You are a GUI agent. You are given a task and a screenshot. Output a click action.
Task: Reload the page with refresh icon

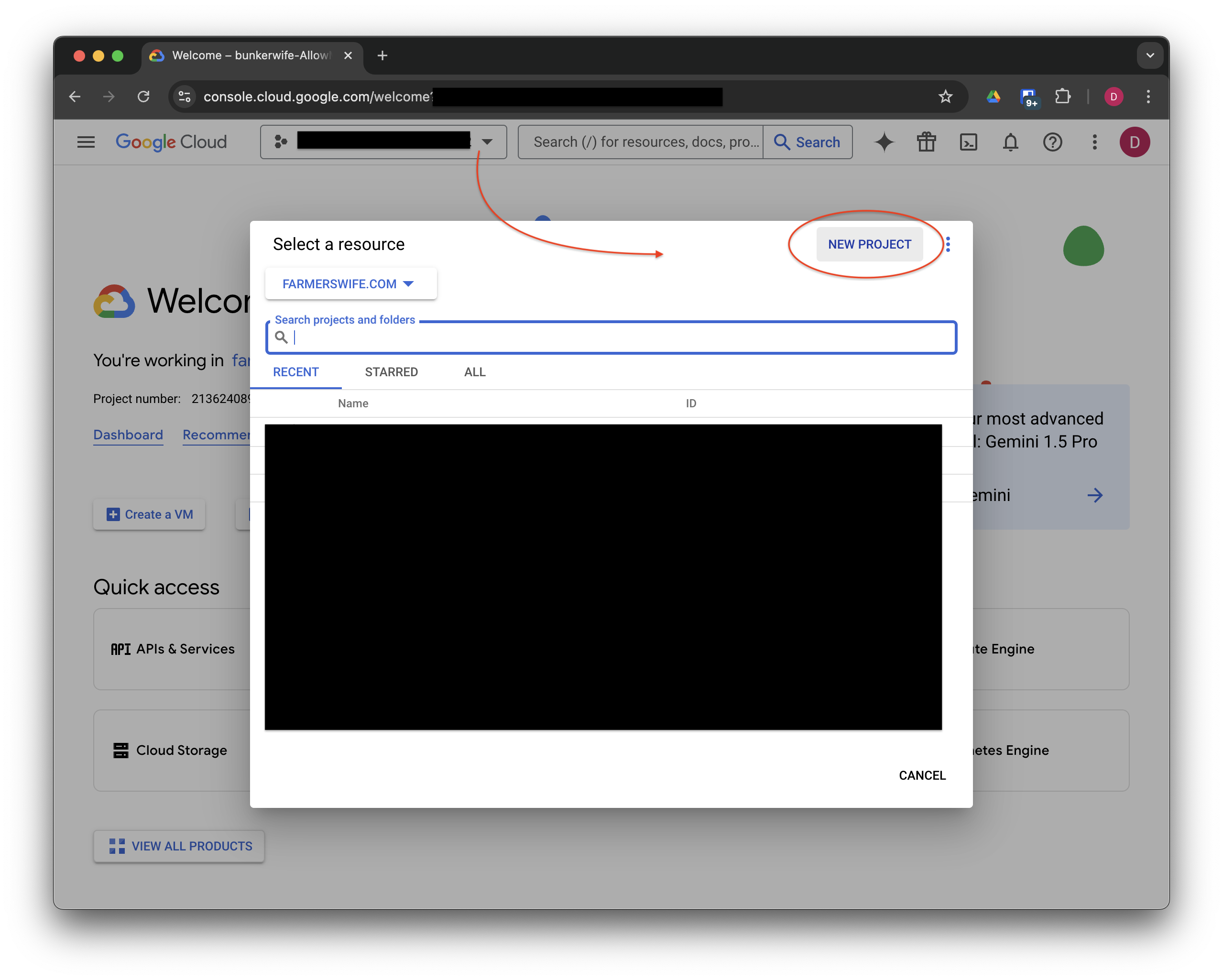click(143, 97)
